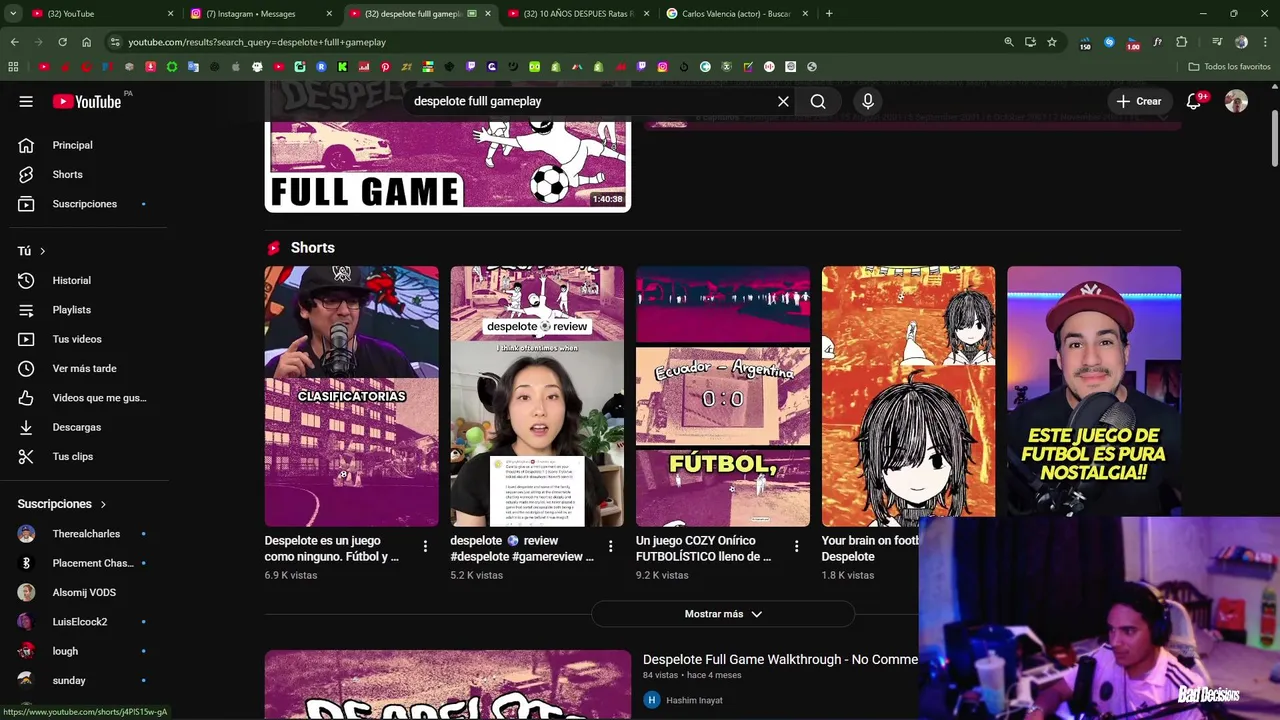Expand the Tú section chevron
The width and height of the screenshot is (1280, 720).
42,251
